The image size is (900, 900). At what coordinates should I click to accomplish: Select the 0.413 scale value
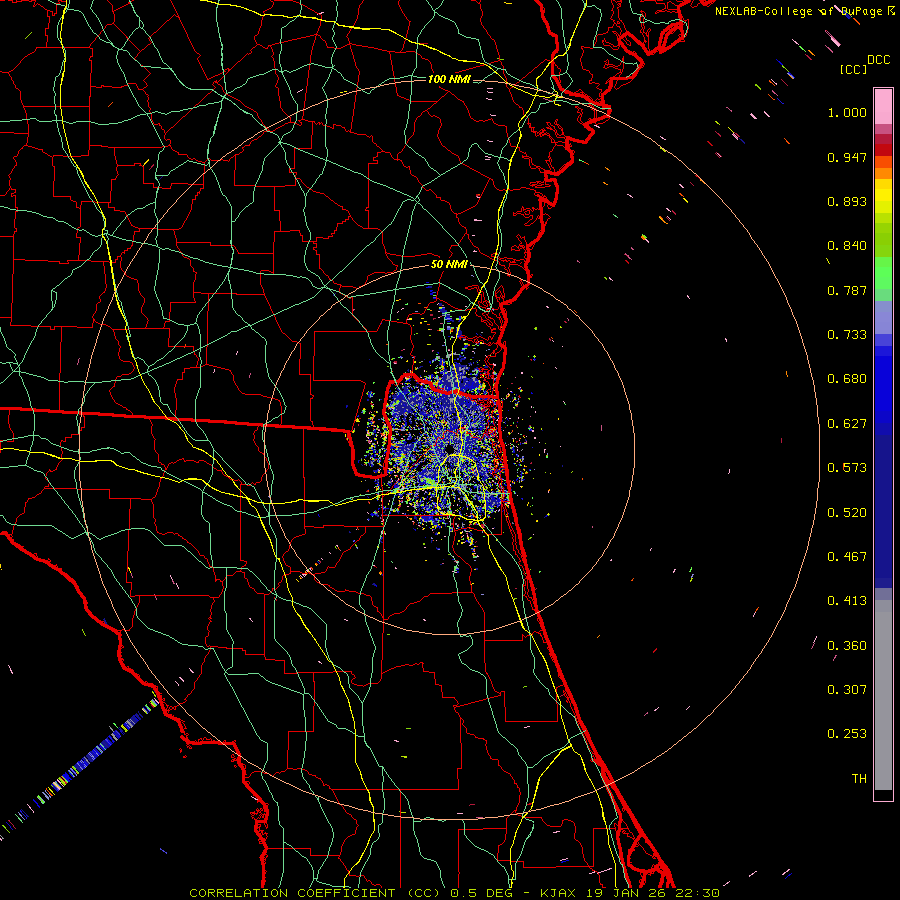point(847,601)
